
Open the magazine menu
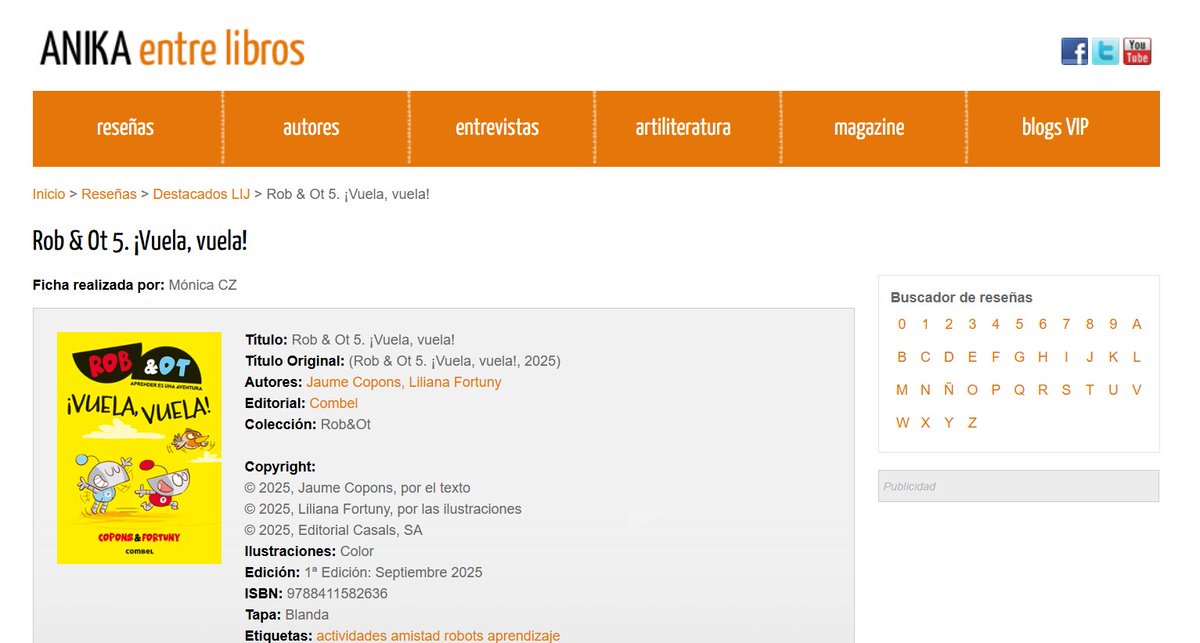(x=869, y=128)
